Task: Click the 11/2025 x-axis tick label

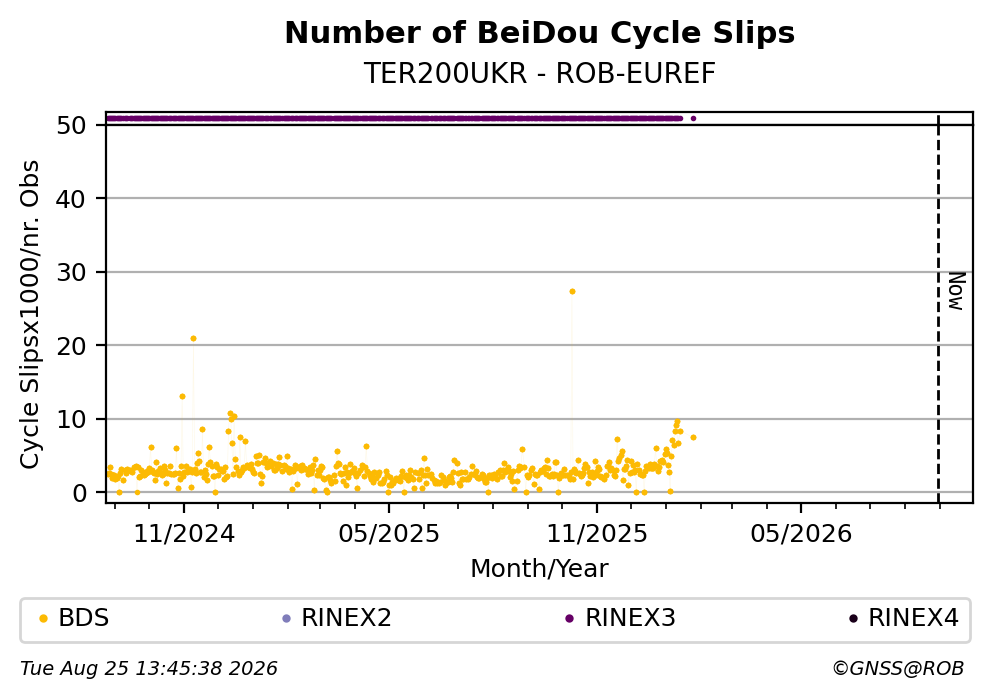Action: pos(597,534)
